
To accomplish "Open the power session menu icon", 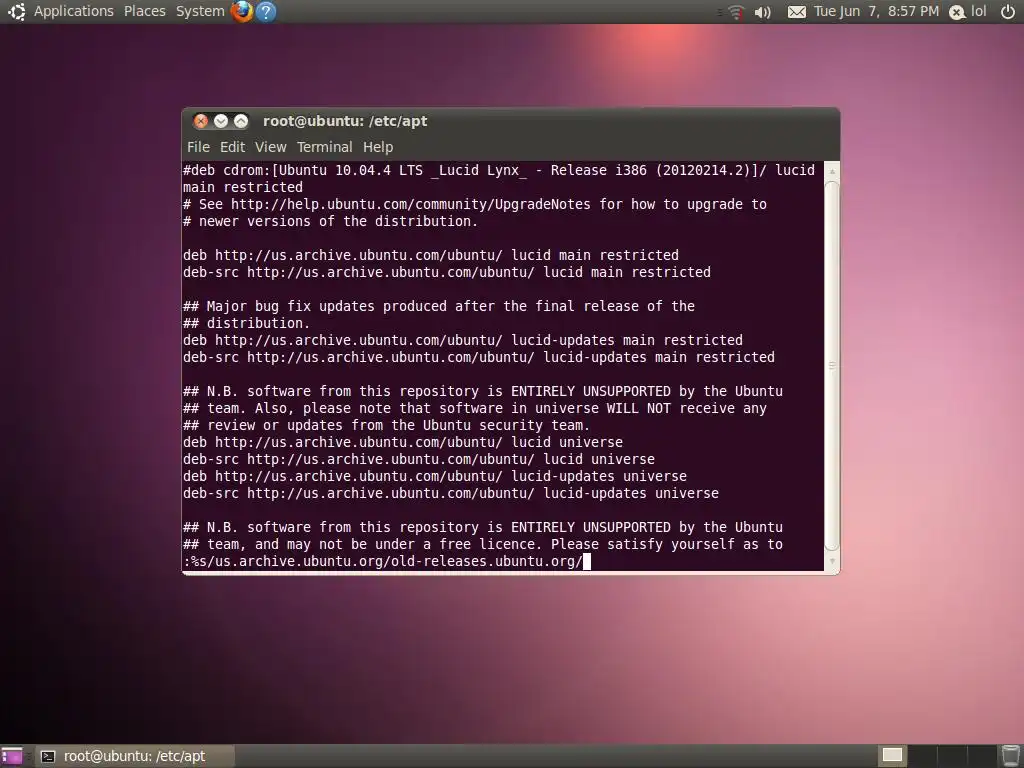I will (x=1008, y=12).
